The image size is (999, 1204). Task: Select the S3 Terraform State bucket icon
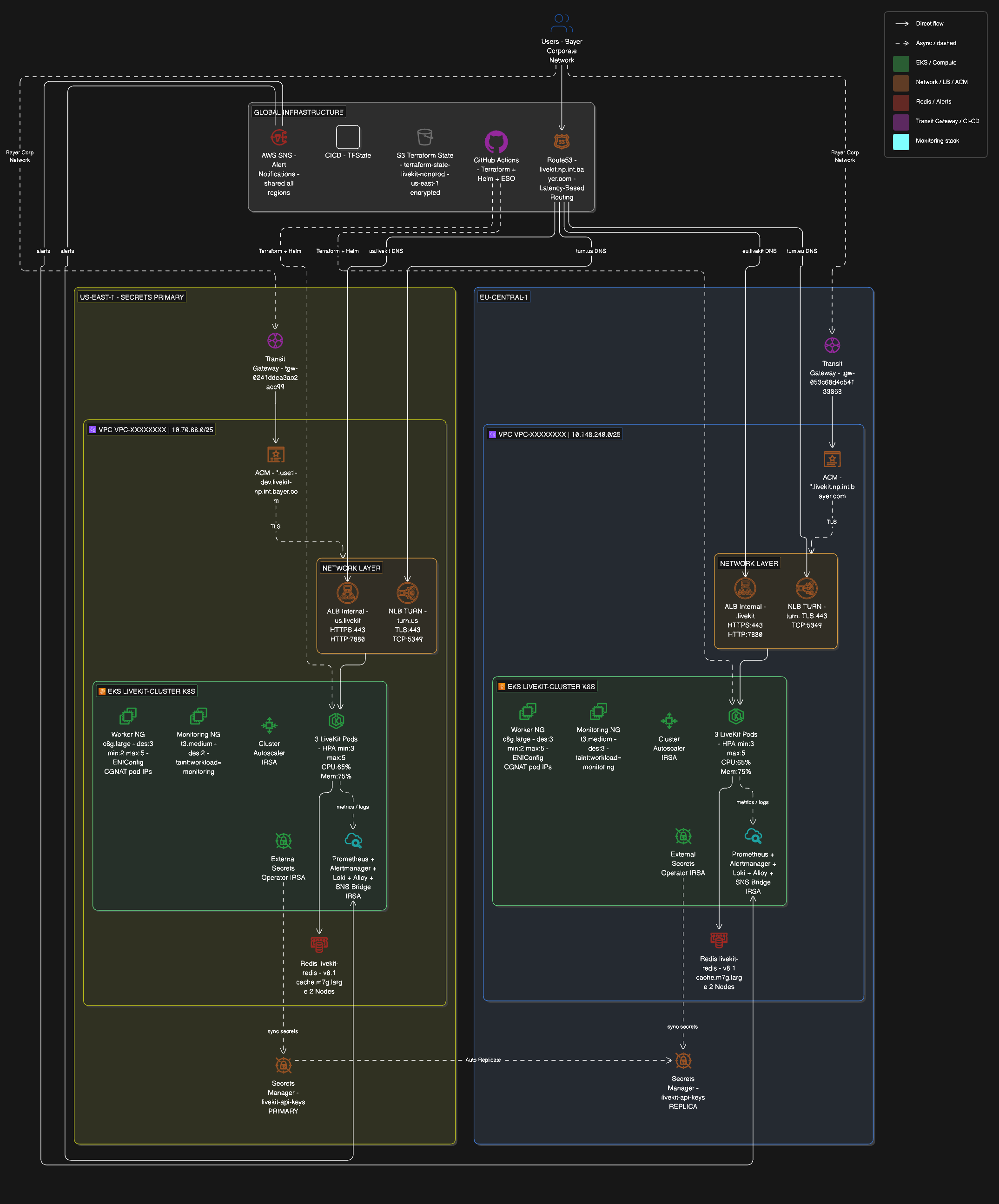[425, 138]
